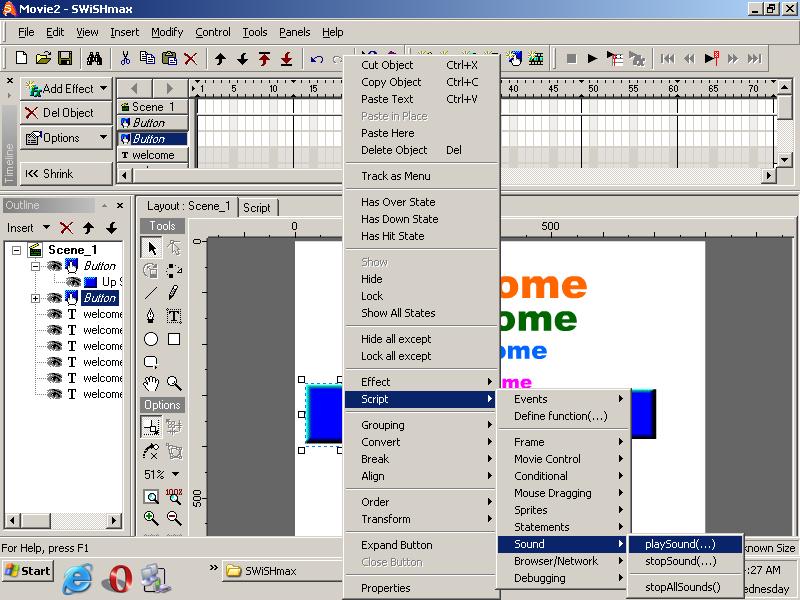Image resolution: width=800 pixels, height=600 pixels.
Task: Select the Ellipse tool
Action: [x=151, y=339]
